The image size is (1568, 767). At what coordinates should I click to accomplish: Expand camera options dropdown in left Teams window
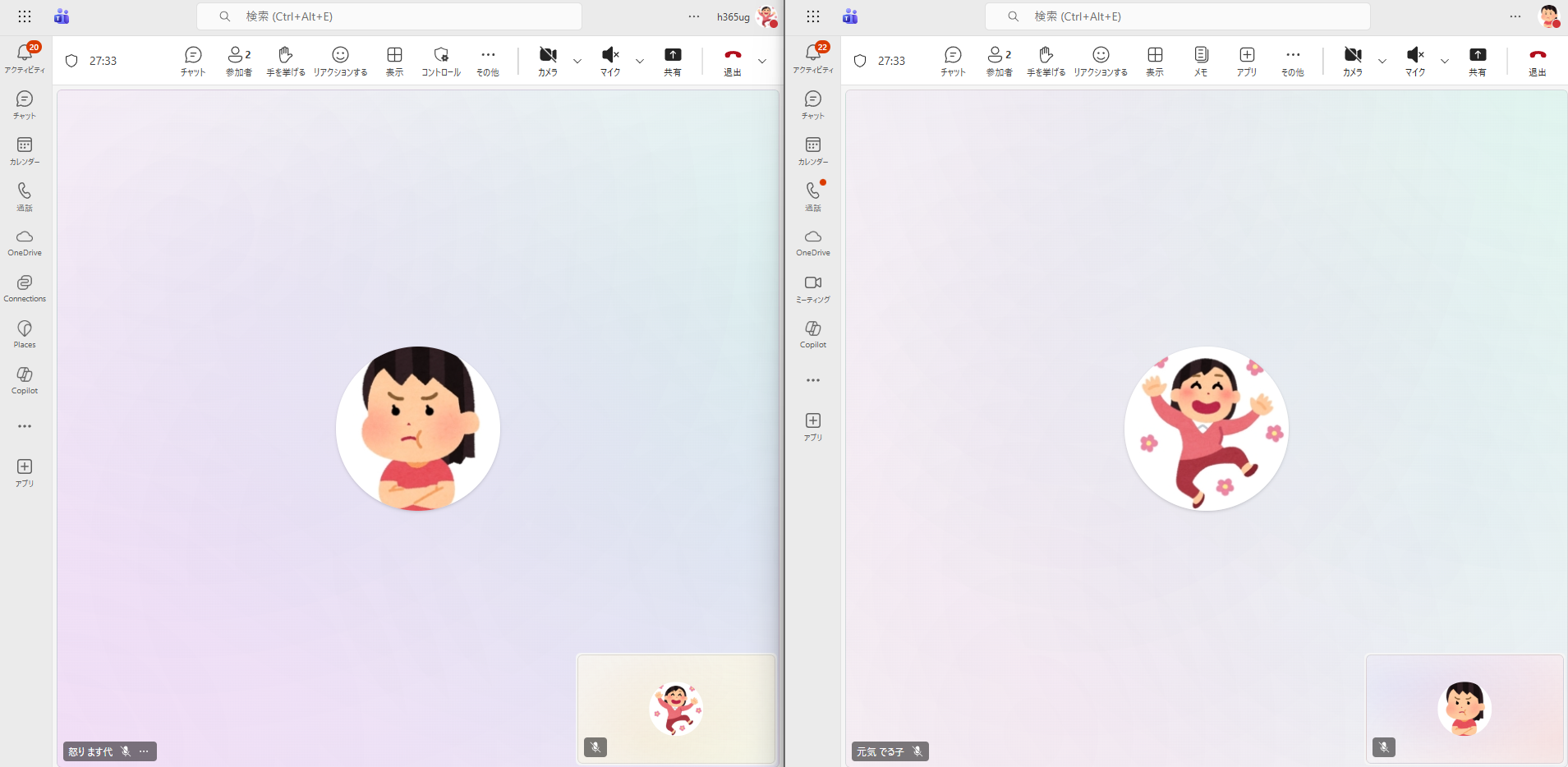click(x=577, y=61)
